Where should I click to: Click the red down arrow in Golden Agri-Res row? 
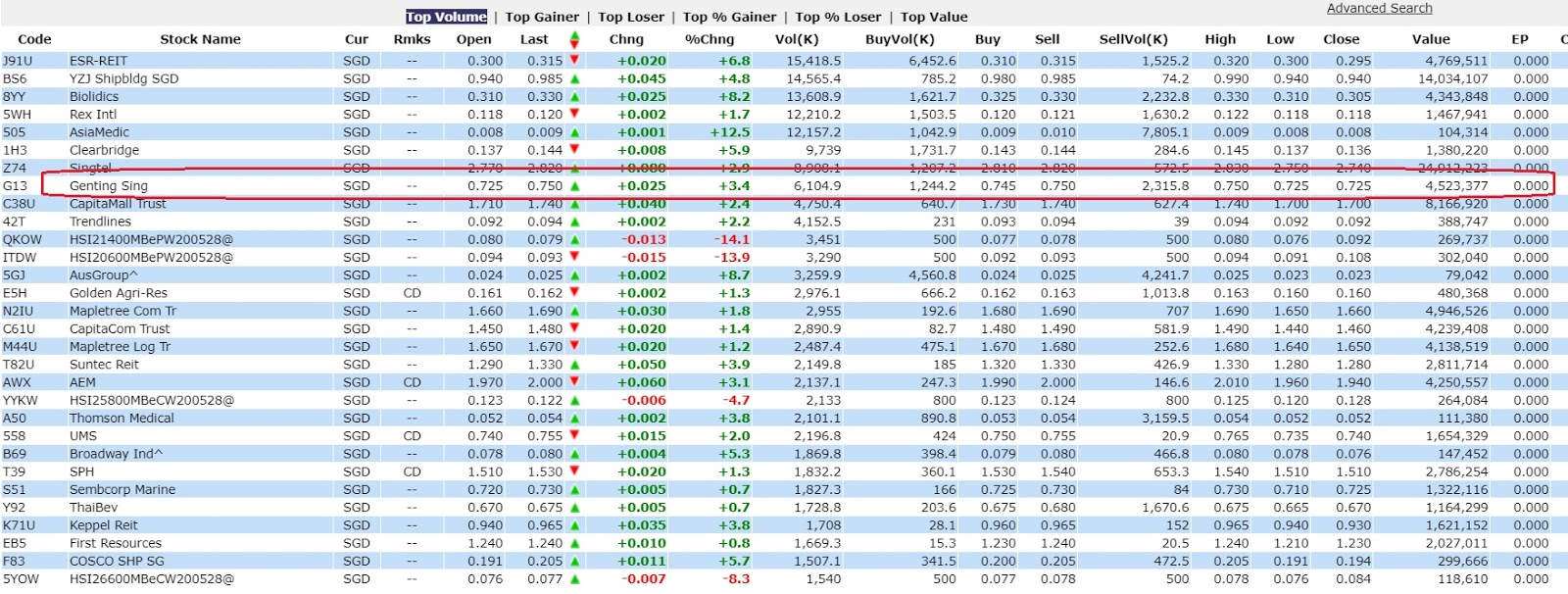574,293
